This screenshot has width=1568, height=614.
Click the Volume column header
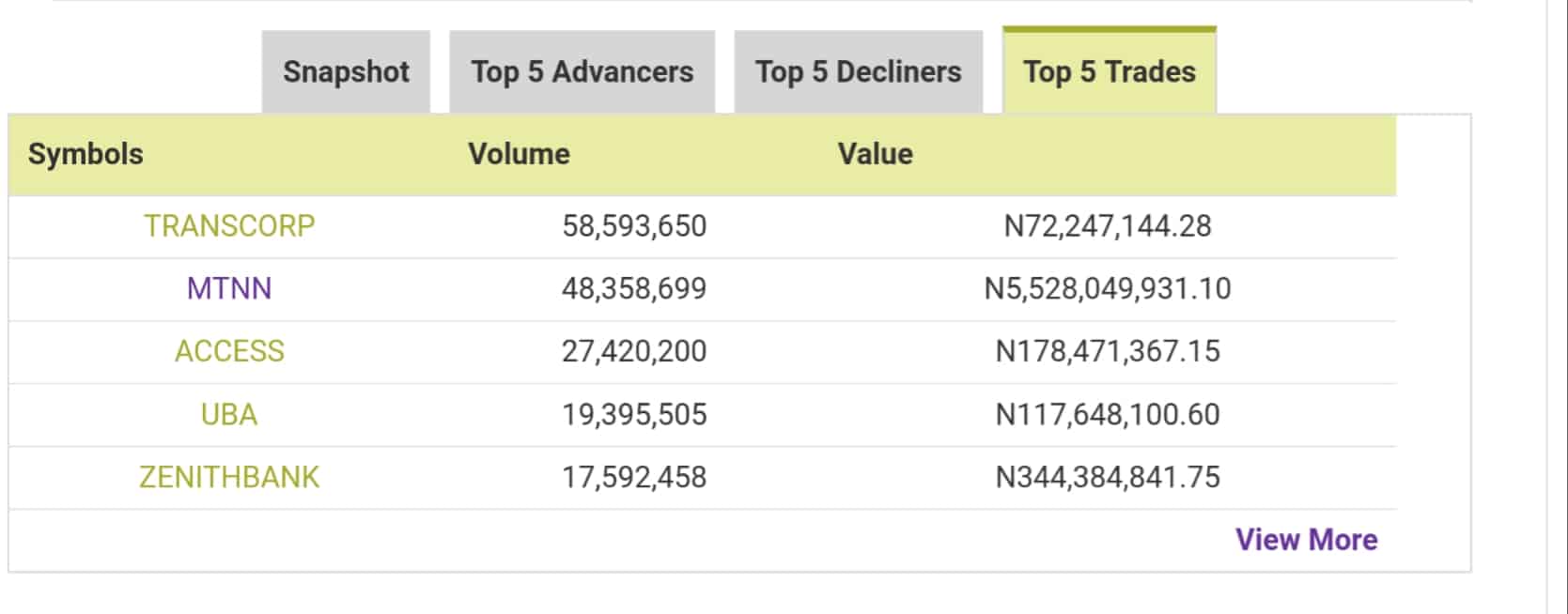pyautogui.click(x=520, y=154)
